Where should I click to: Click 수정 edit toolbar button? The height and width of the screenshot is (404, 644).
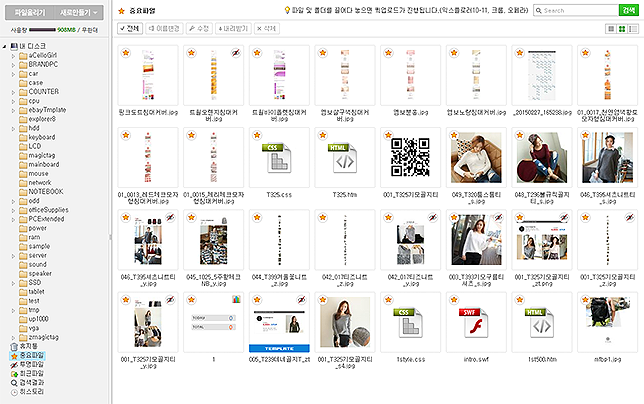point(199,29)
